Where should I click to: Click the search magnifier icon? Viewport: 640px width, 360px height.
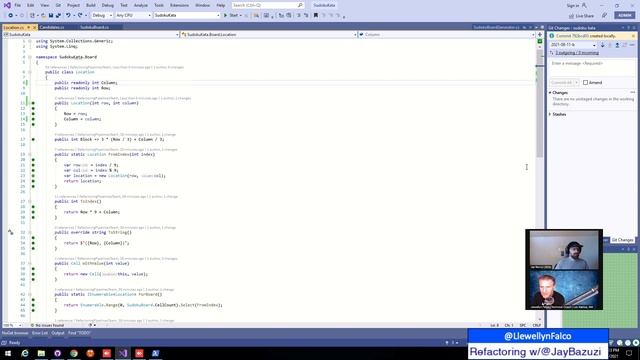[x=300, y=5]
